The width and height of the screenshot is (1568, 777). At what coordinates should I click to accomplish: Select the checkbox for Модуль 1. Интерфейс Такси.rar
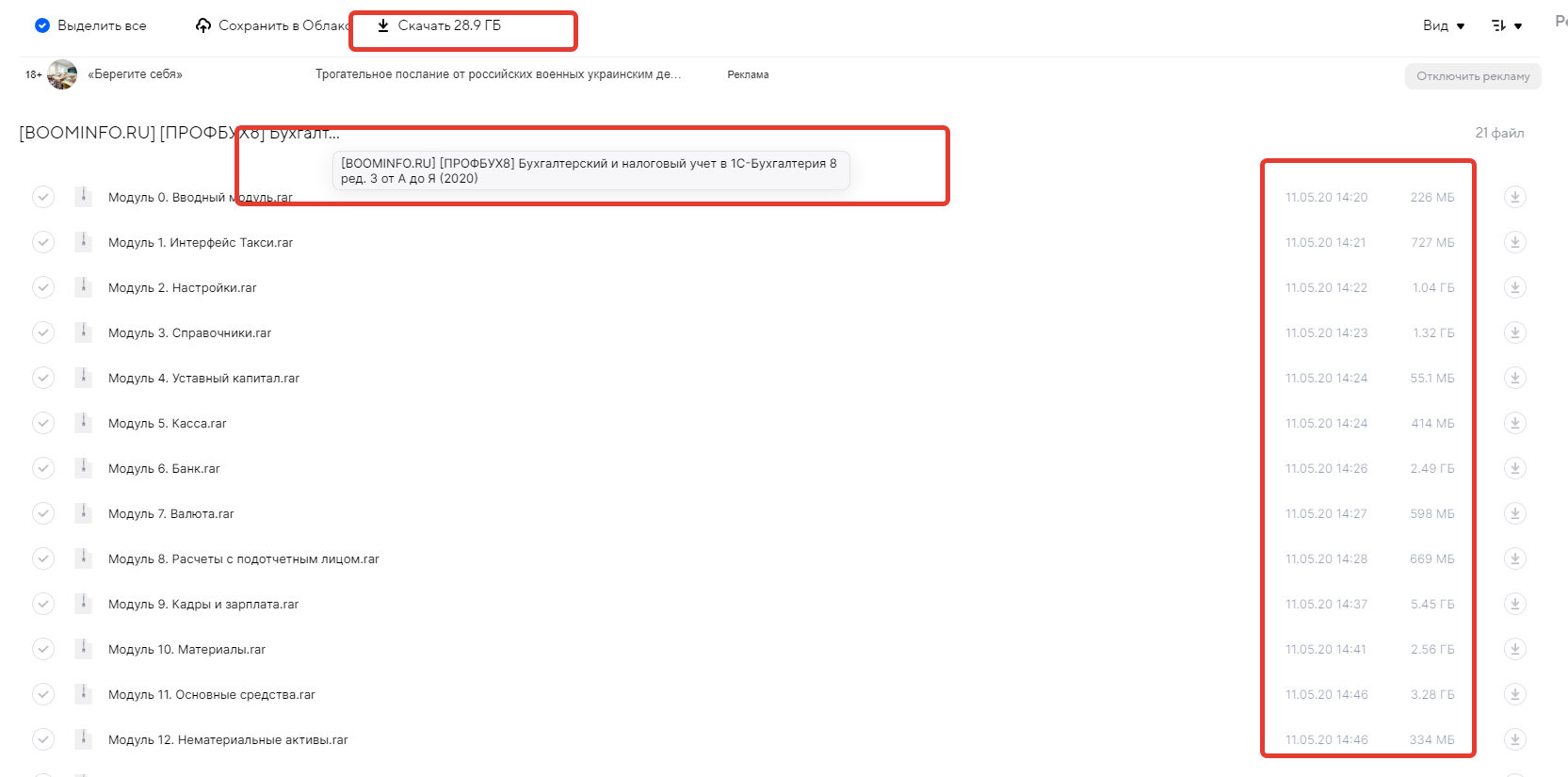coord(43,242)
